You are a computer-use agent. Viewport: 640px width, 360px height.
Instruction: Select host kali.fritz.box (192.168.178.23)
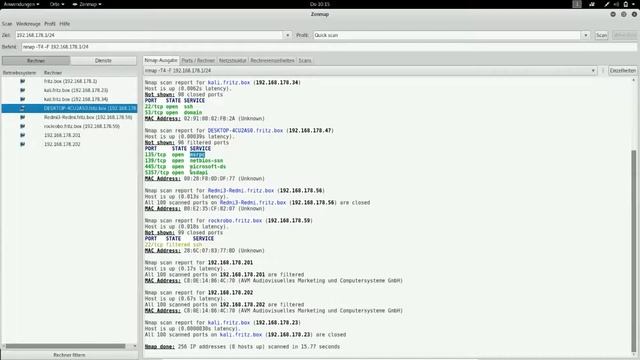click(69, 90)
